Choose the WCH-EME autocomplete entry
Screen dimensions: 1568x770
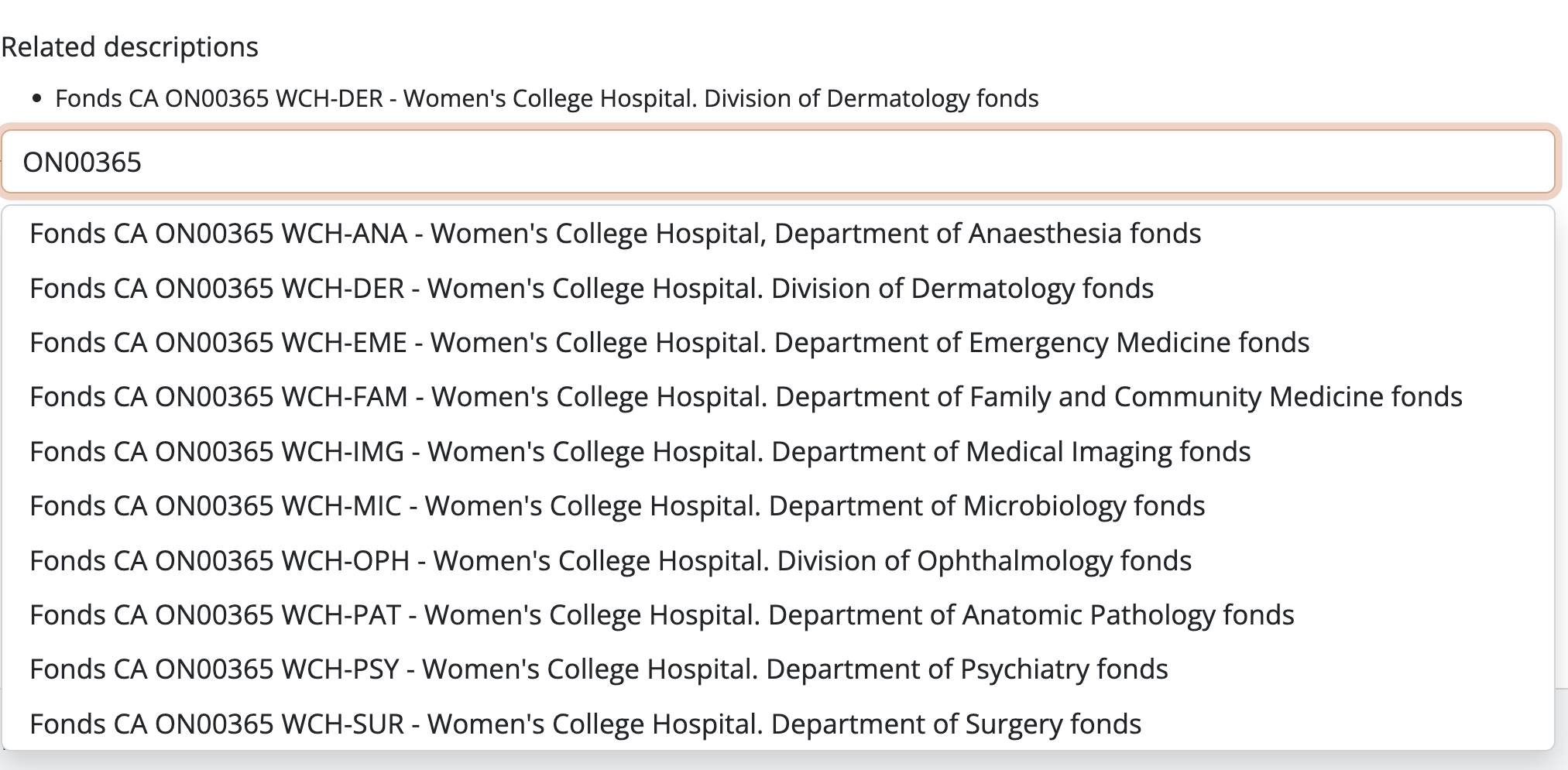click(x=669, y=343)
